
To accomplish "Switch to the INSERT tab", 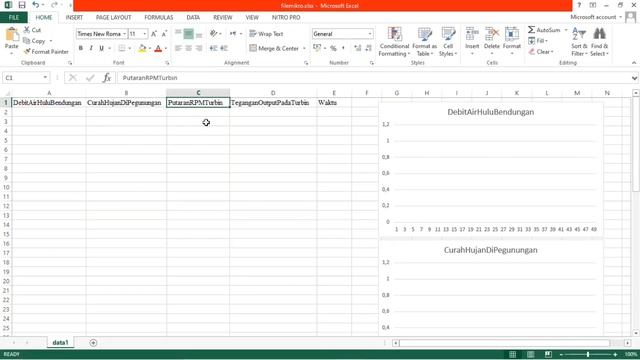I will (x=74, y=18).
